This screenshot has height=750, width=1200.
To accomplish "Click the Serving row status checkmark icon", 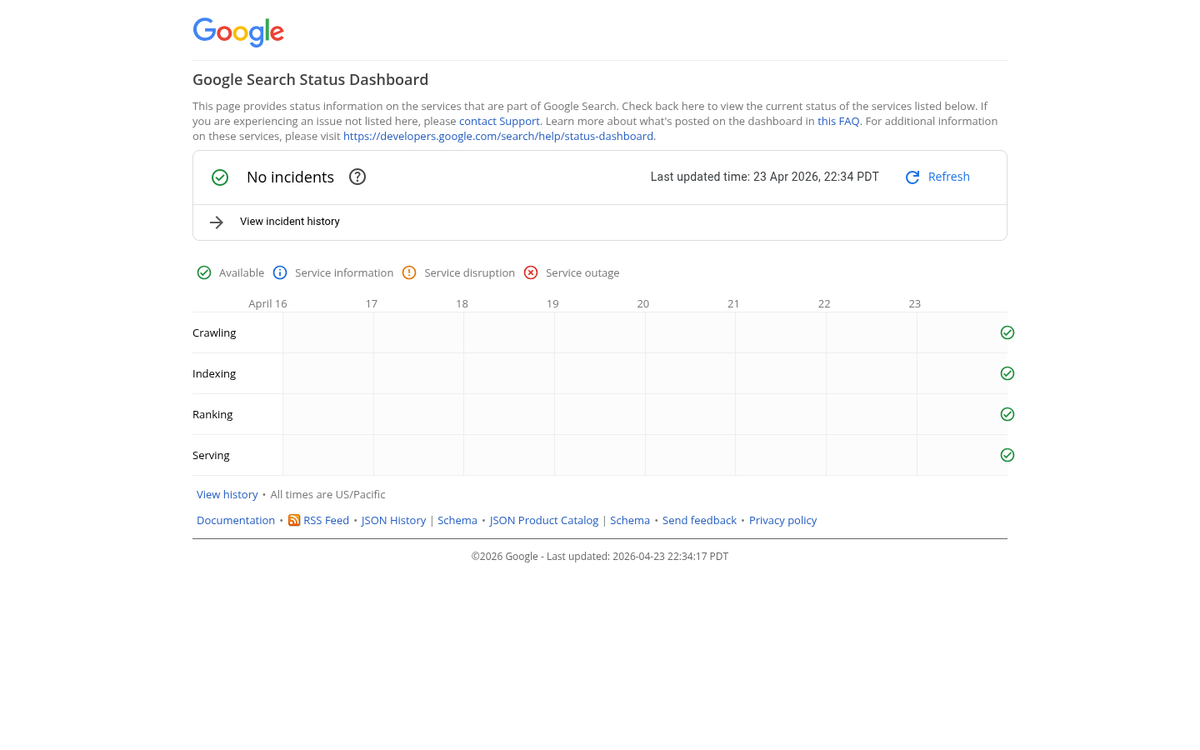I will (1007, 455).
